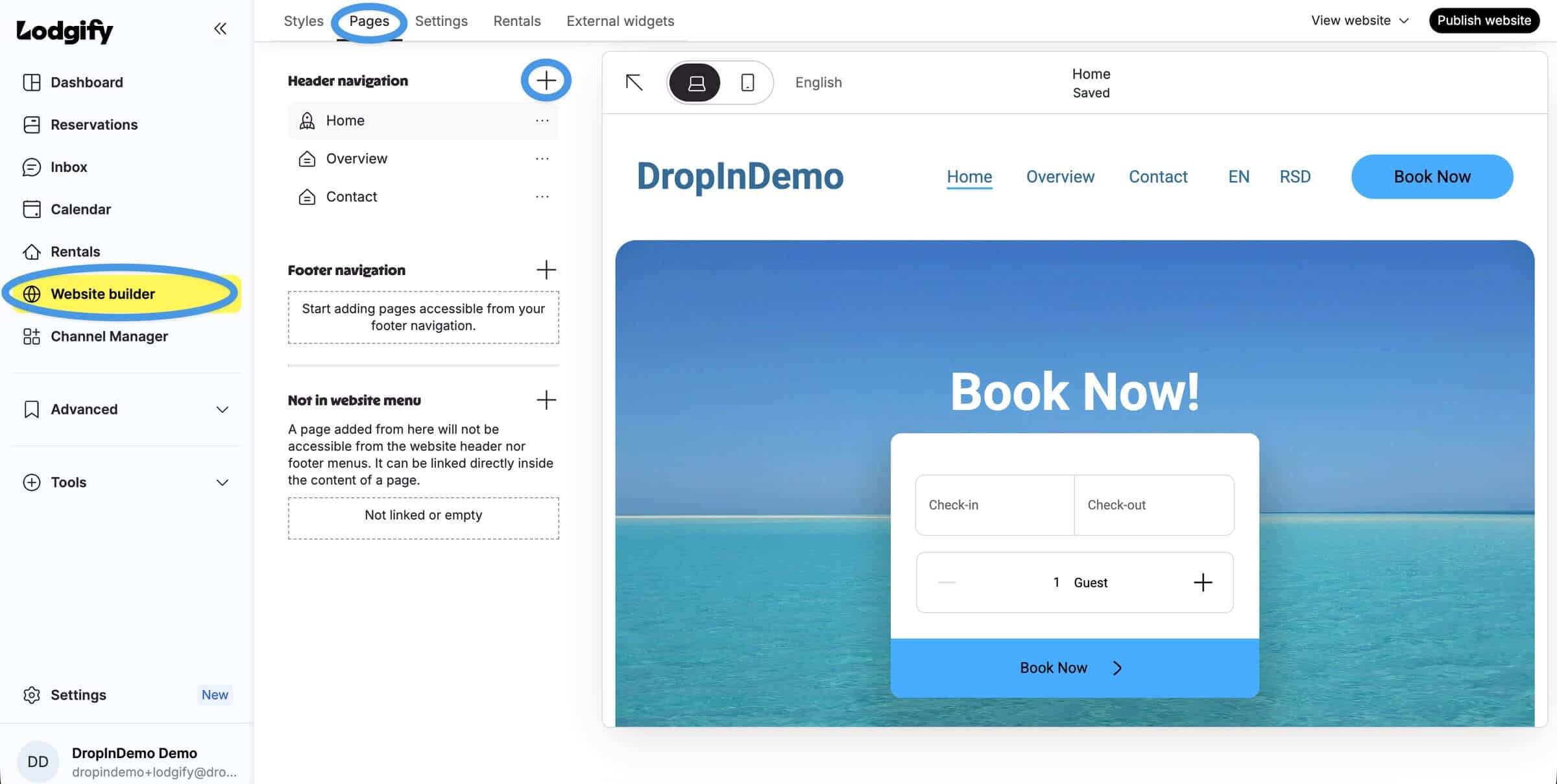Follow the Overview link in preview header
1557x784 pixels.
pyautogui.click(x=1060, y=176)
